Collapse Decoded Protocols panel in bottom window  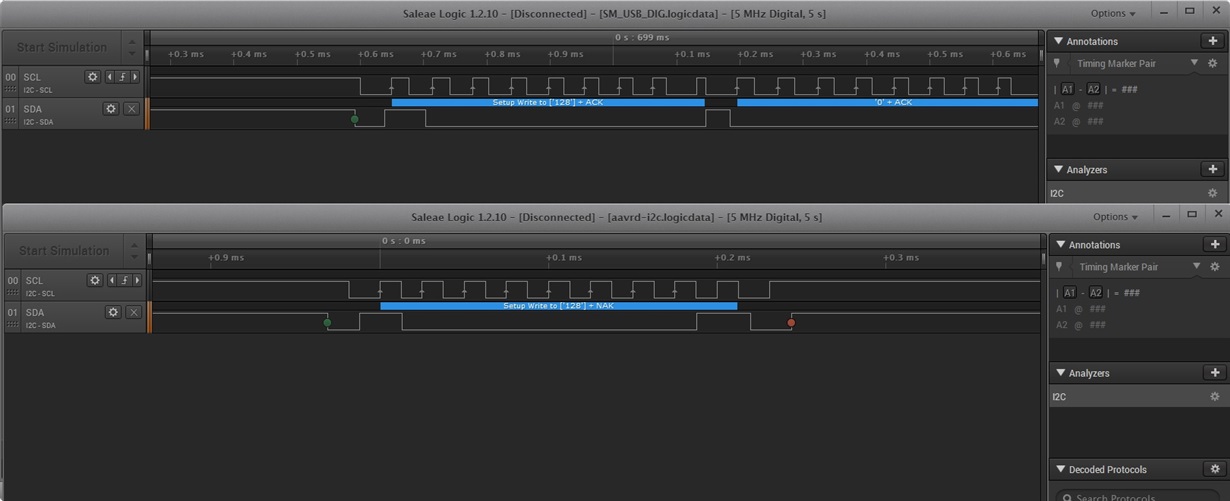1060,469
